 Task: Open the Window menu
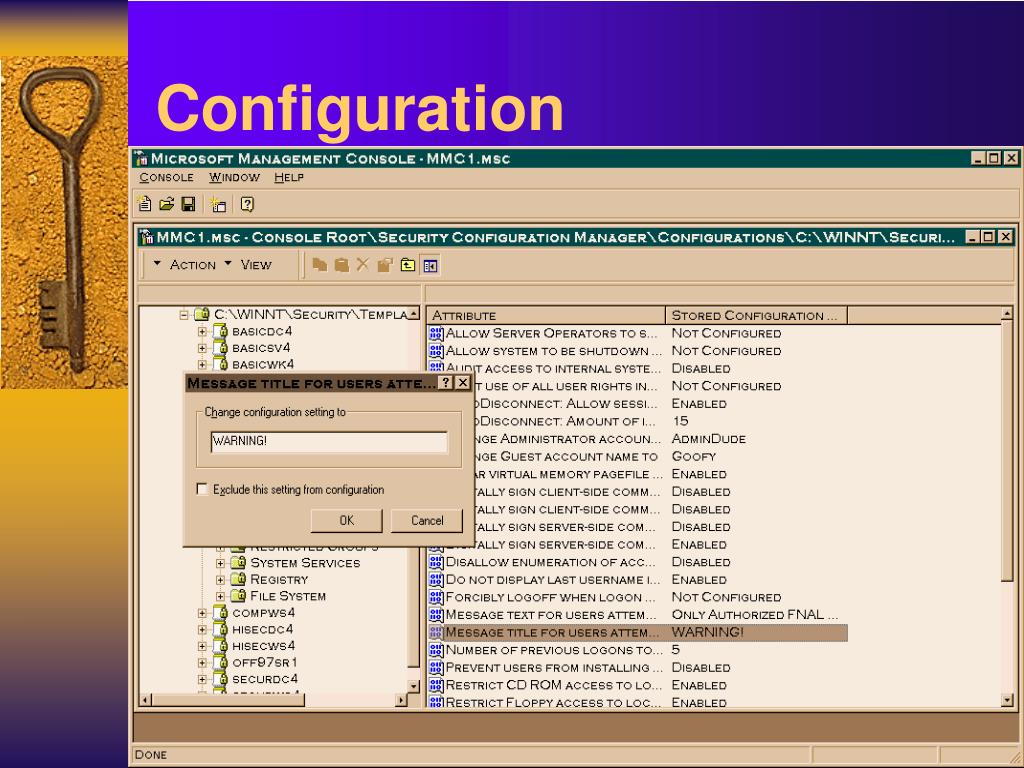coord(234,178)
